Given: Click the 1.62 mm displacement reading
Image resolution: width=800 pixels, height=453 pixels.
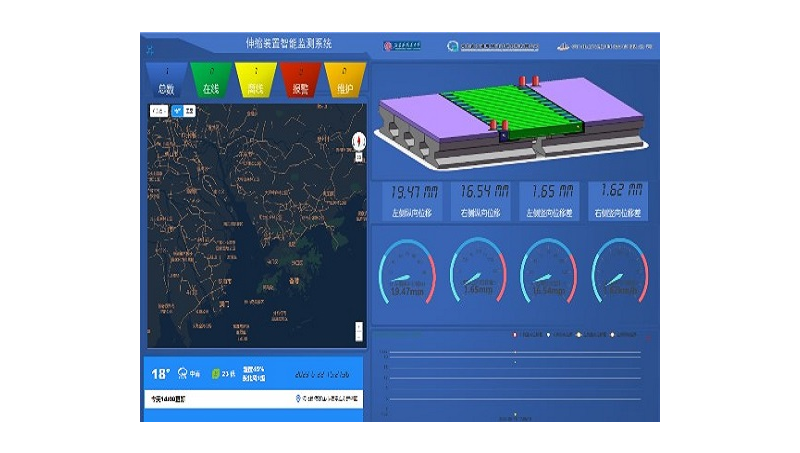Looking at the screenshot, I should (621, 190).
